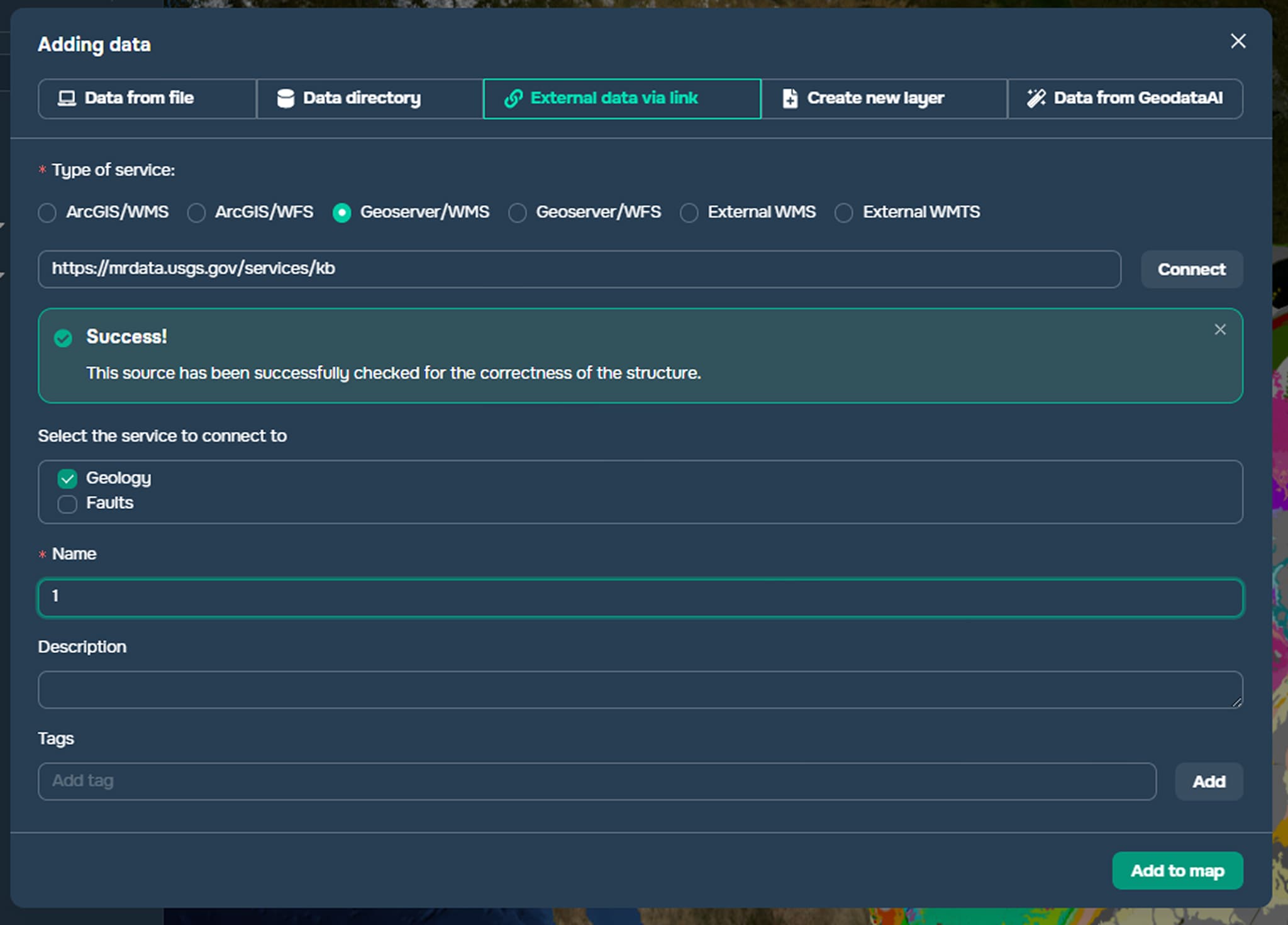Screen dimensions: 1288x925
Task: Choose Geoserver/WFS service type
Action: tap(517, 213)
